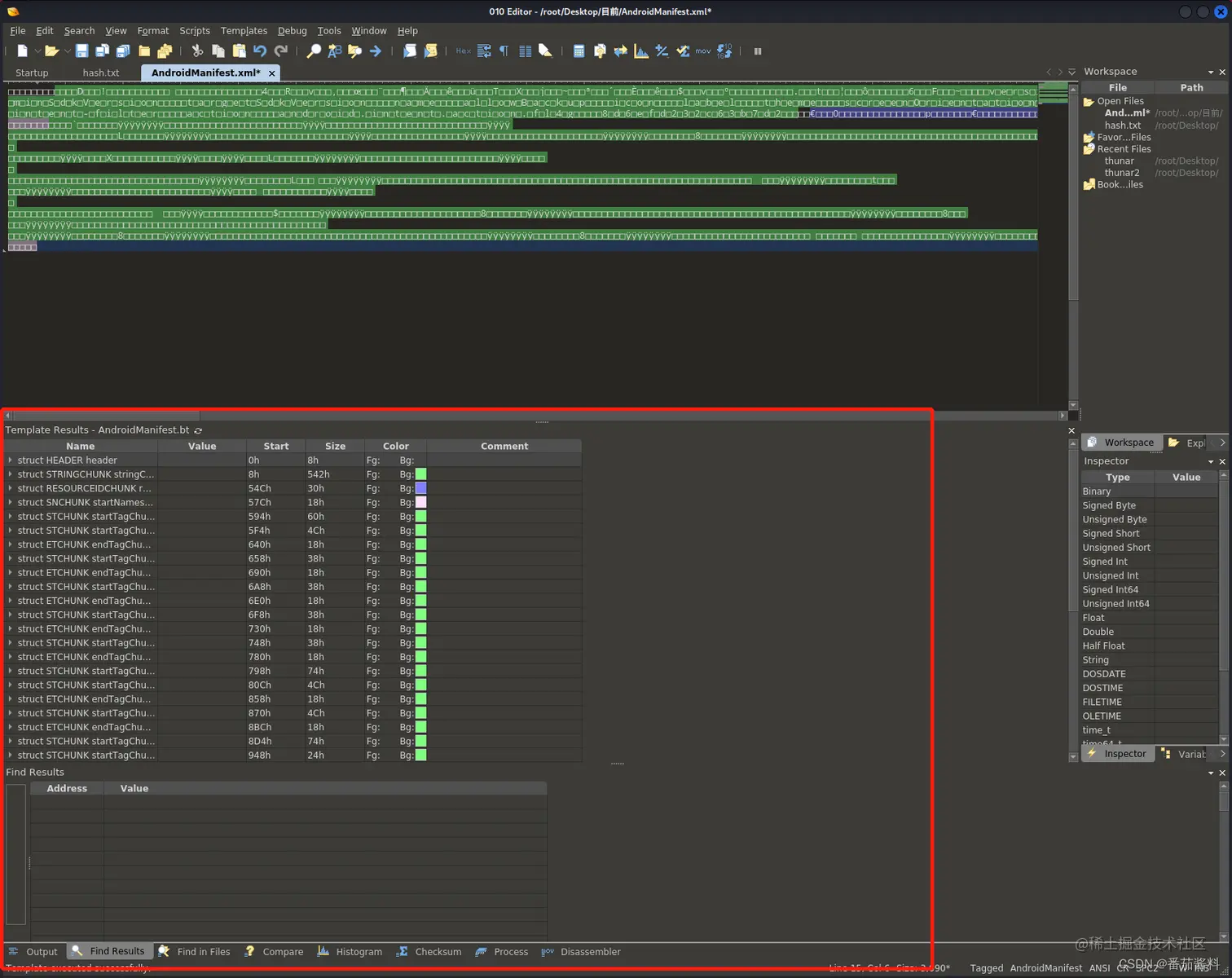Undo the last edit with the Undo arrow

260,51
